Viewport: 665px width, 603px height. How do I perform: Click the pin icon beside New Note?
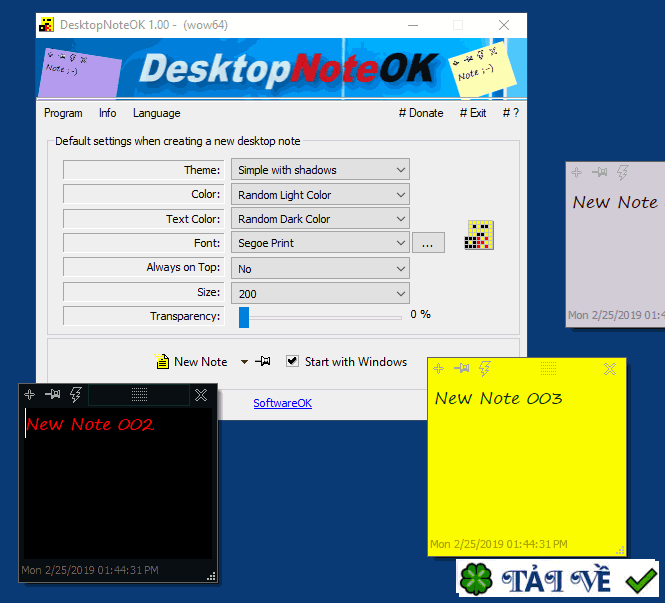(263, 361)
